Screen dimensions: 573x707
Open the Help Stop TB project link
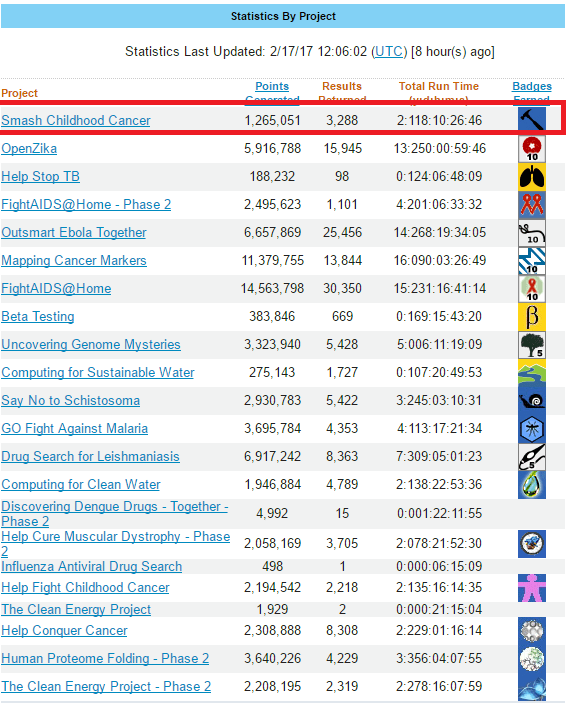(x=41, y=176)
